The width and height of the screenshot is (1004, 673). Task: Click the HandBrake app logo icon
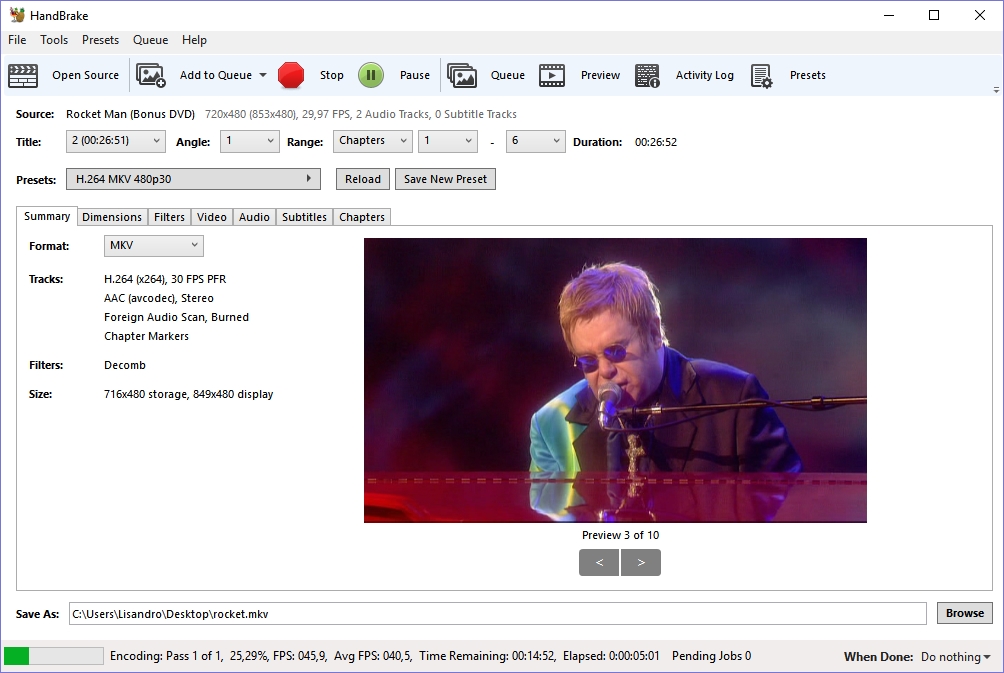point(17,15)
